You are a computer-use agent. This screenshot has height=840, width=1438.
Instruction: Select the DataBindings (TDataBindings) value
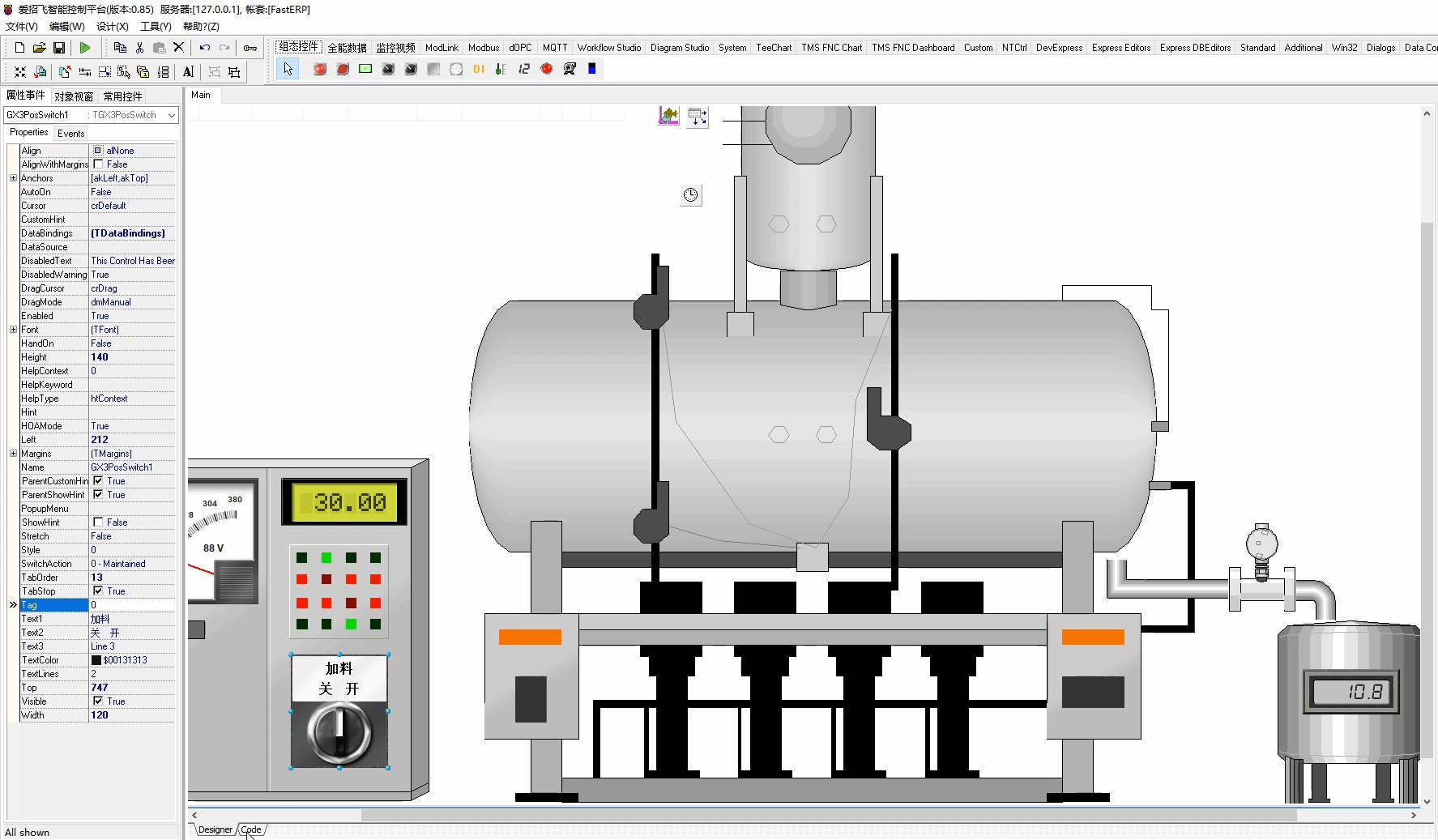click(132, 232)
